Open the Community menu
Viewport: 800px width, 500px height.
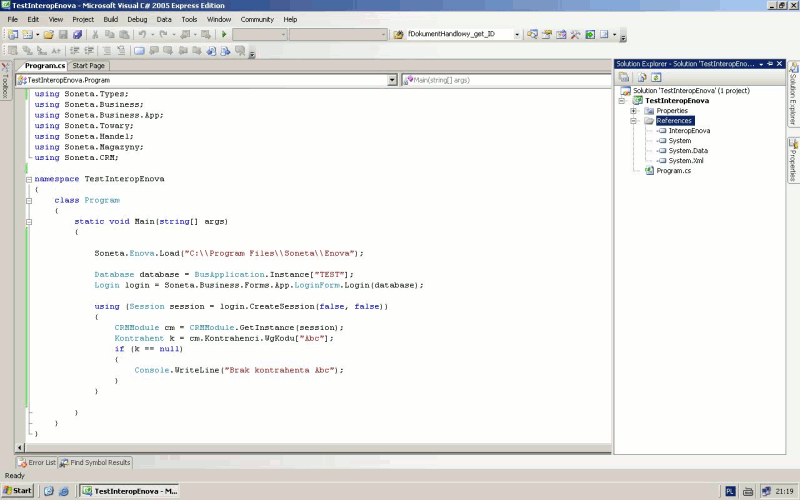click(257, 19)
